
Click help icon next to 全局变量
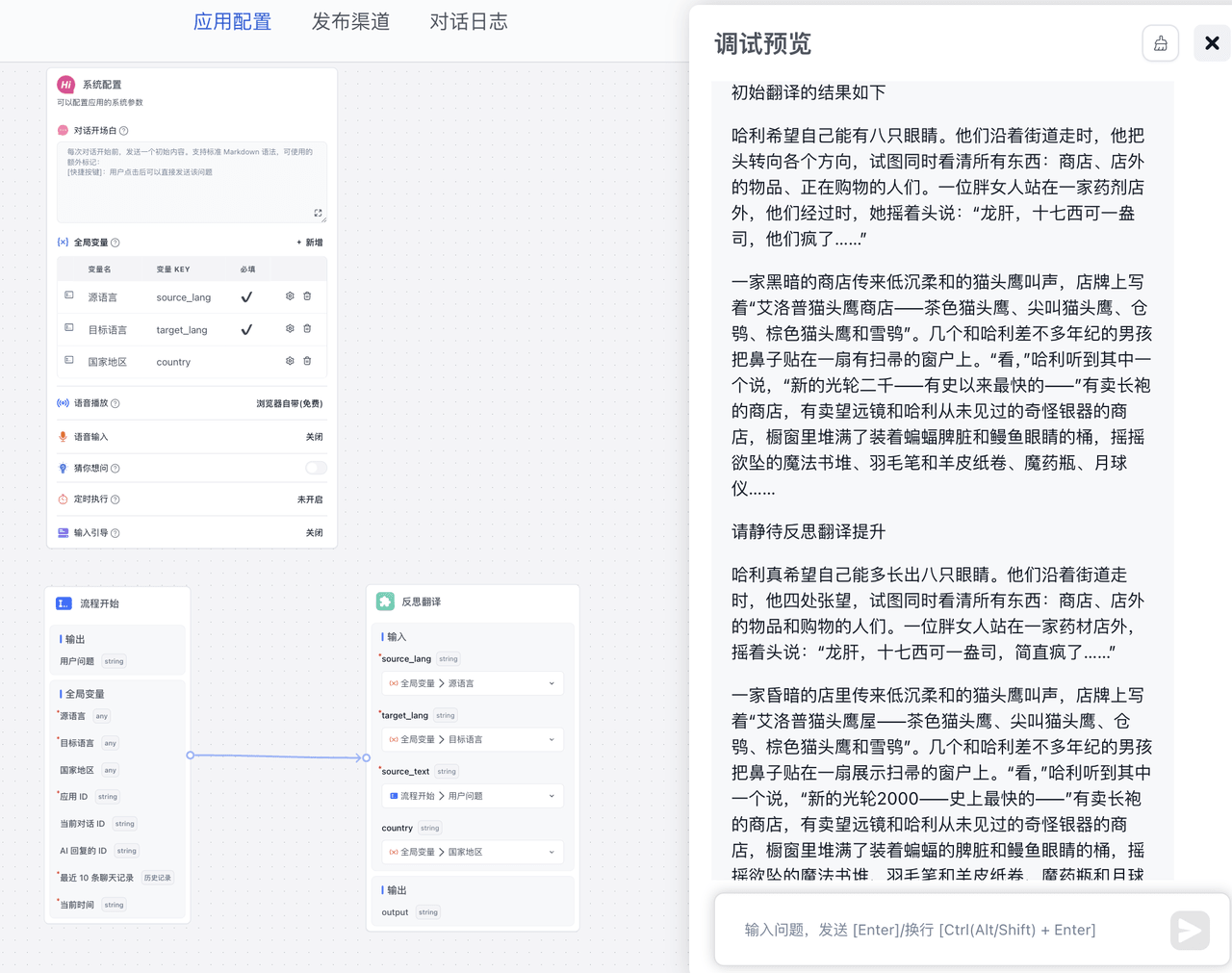[x=115, y=243]
